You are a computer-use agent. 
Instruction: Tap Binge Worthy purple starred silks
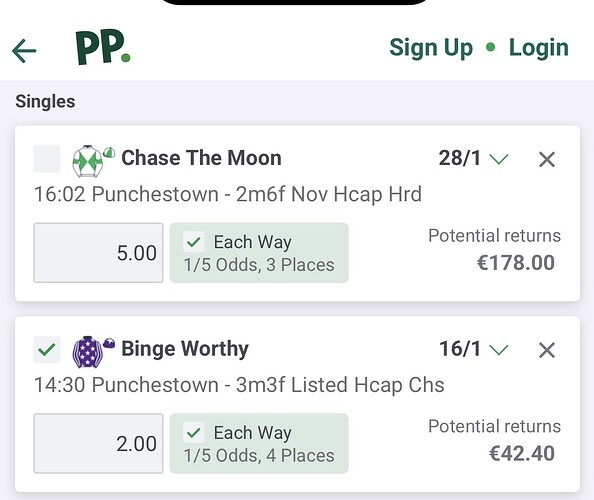point(88,352)
